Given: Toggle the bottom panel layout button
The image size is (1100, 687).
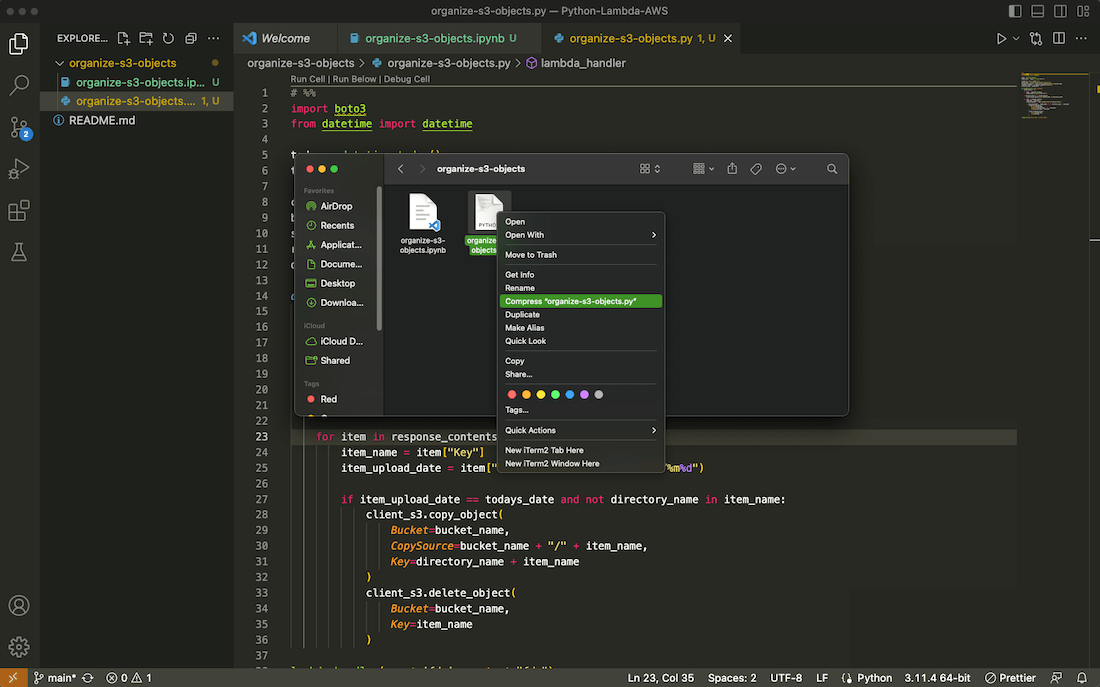Looking at the screenshot, I should pyautogui.click(x=1038, y=11).
